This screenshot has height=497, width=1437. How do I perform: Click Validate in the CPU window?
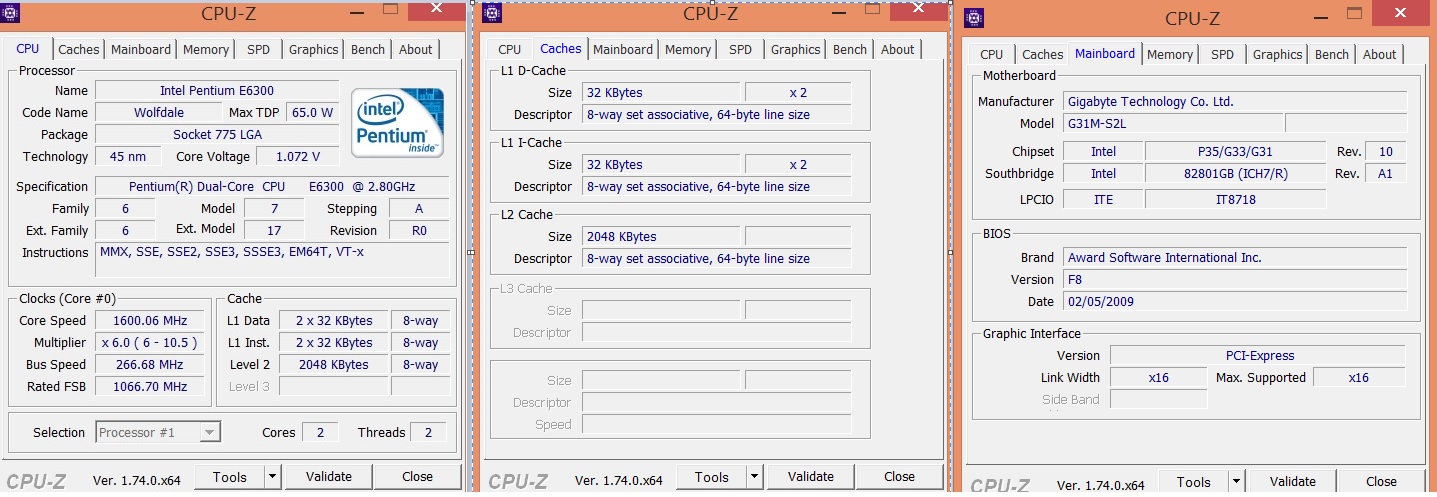329,477
